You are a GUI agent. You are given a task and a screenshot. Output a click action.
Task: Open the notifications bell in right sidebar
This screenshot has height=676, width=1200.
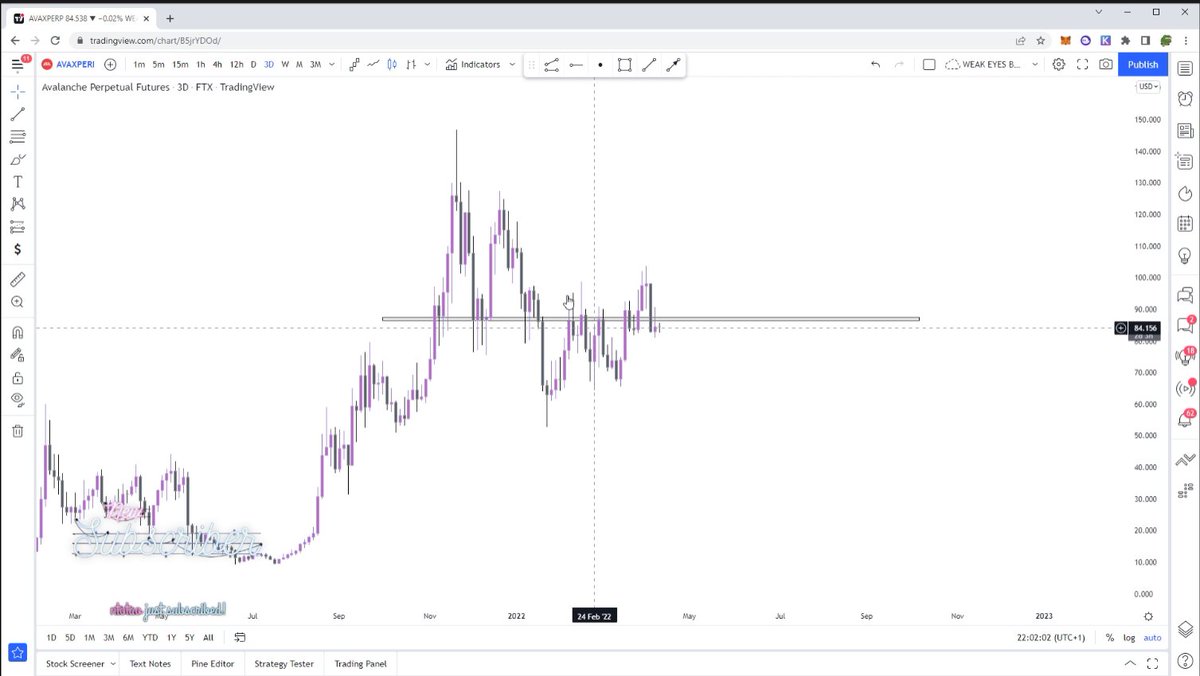point(1185,419)
